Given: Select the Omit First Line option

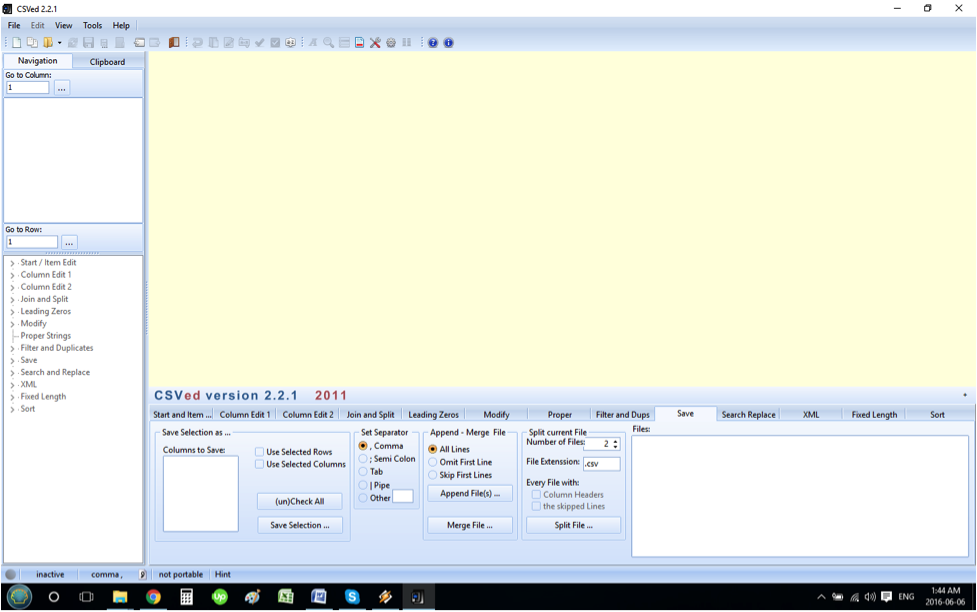Looking at the screenshot, I should click(x=432, y=462).
